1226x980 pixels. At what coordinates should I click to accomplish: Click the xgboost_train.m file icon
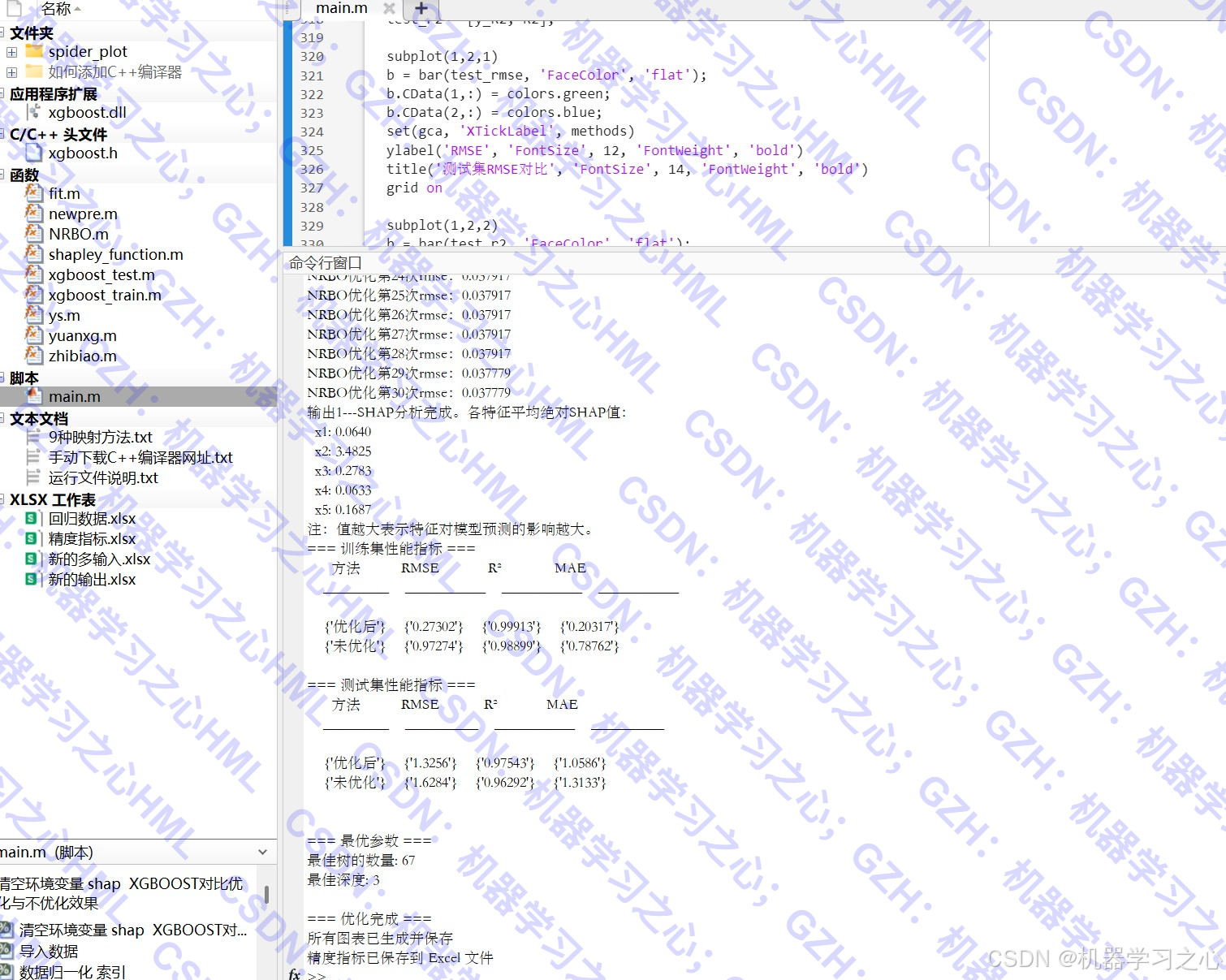point(34,295)
